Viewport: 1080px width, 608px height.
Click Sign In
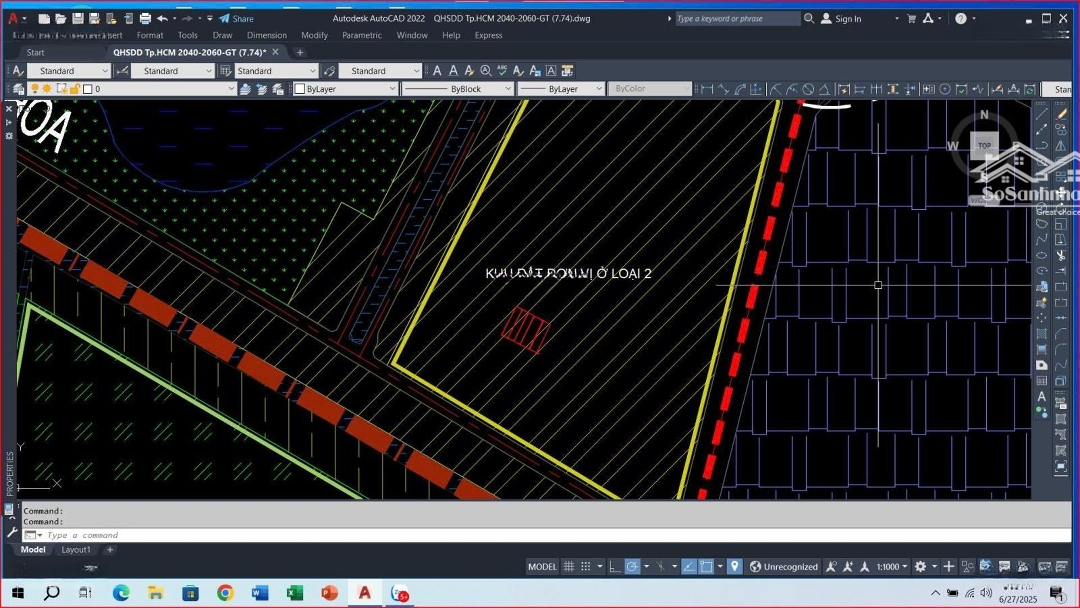[847, 19]
